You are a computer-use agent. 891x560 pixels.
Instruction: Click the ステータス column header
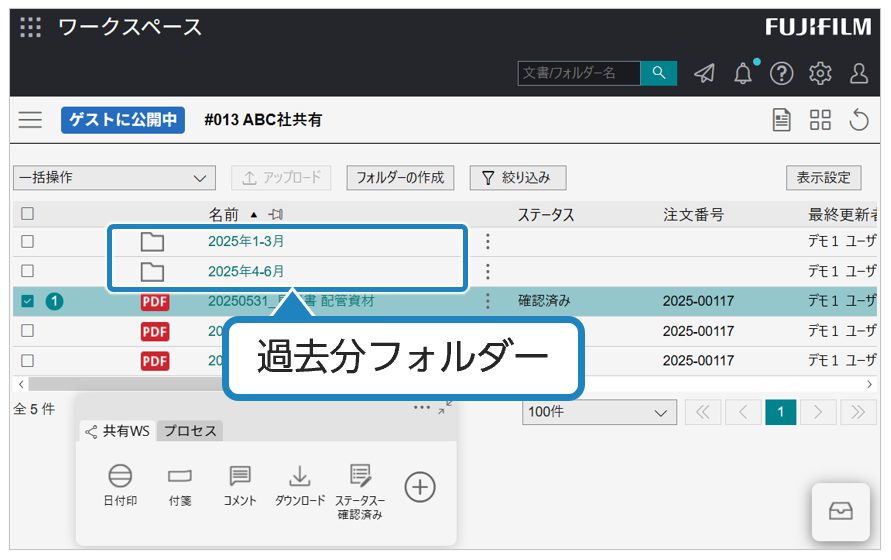546,215
